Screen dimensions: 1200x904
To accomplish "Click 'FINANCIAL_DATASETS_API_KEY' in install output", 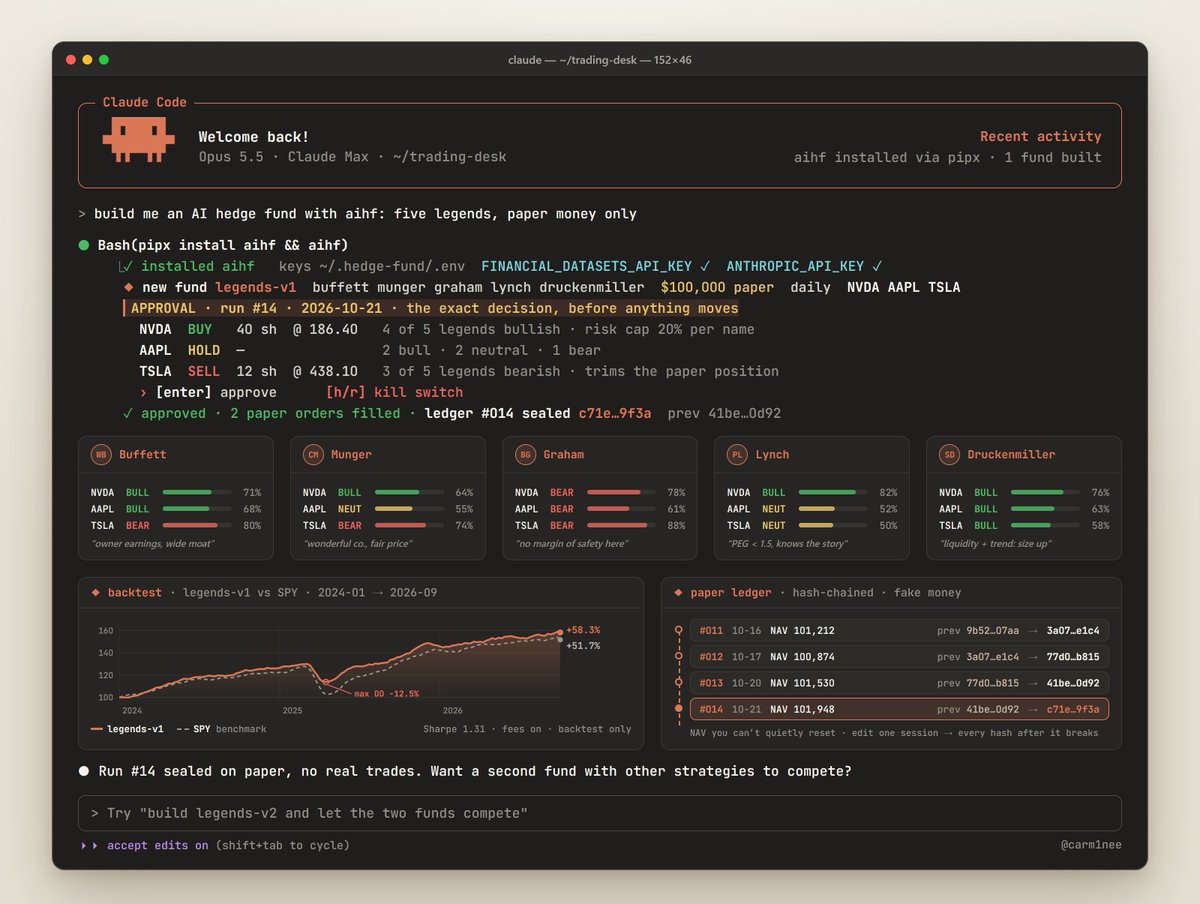I will coord(587,266).
